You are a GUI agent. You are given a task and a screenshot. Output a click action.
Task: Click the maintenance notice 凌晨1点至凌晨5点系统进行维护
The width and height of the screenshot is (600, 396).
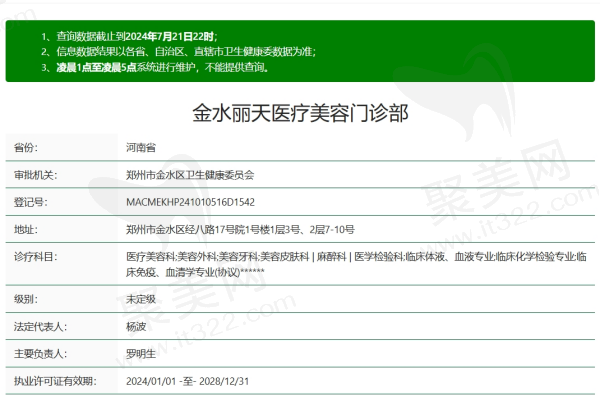pos(163,67)
